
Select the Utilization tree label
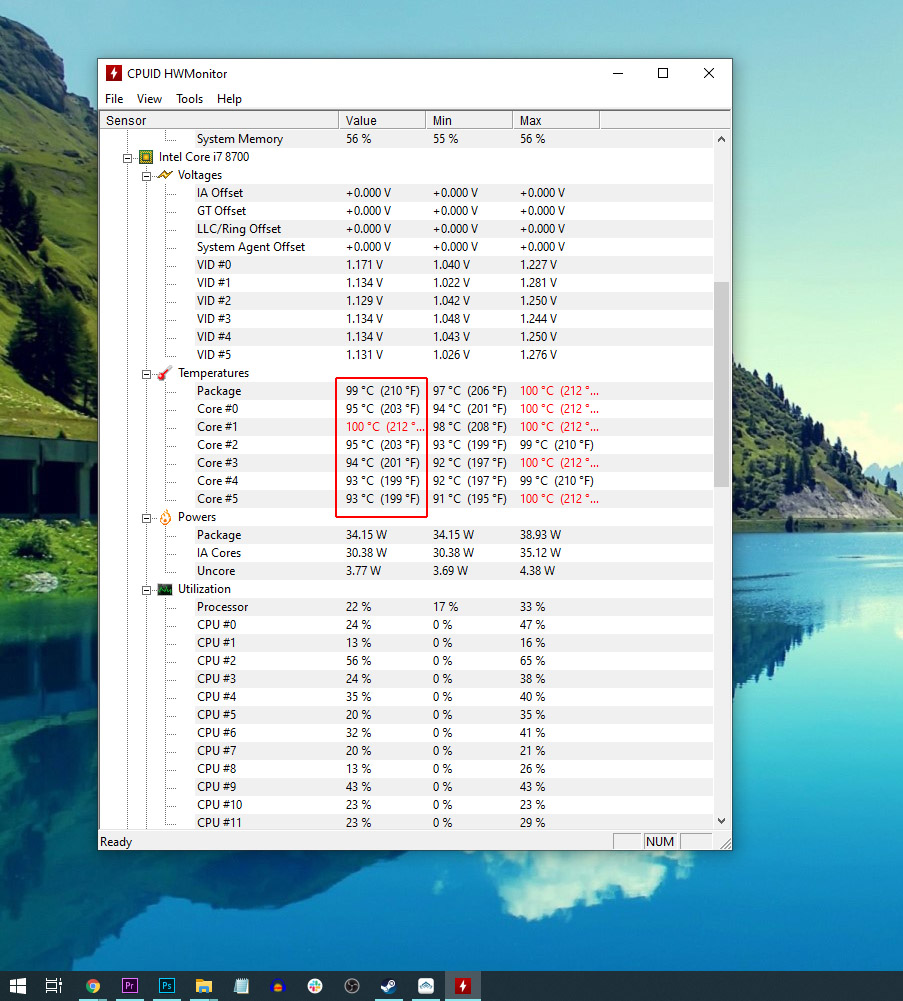click(x=204, y=589)
